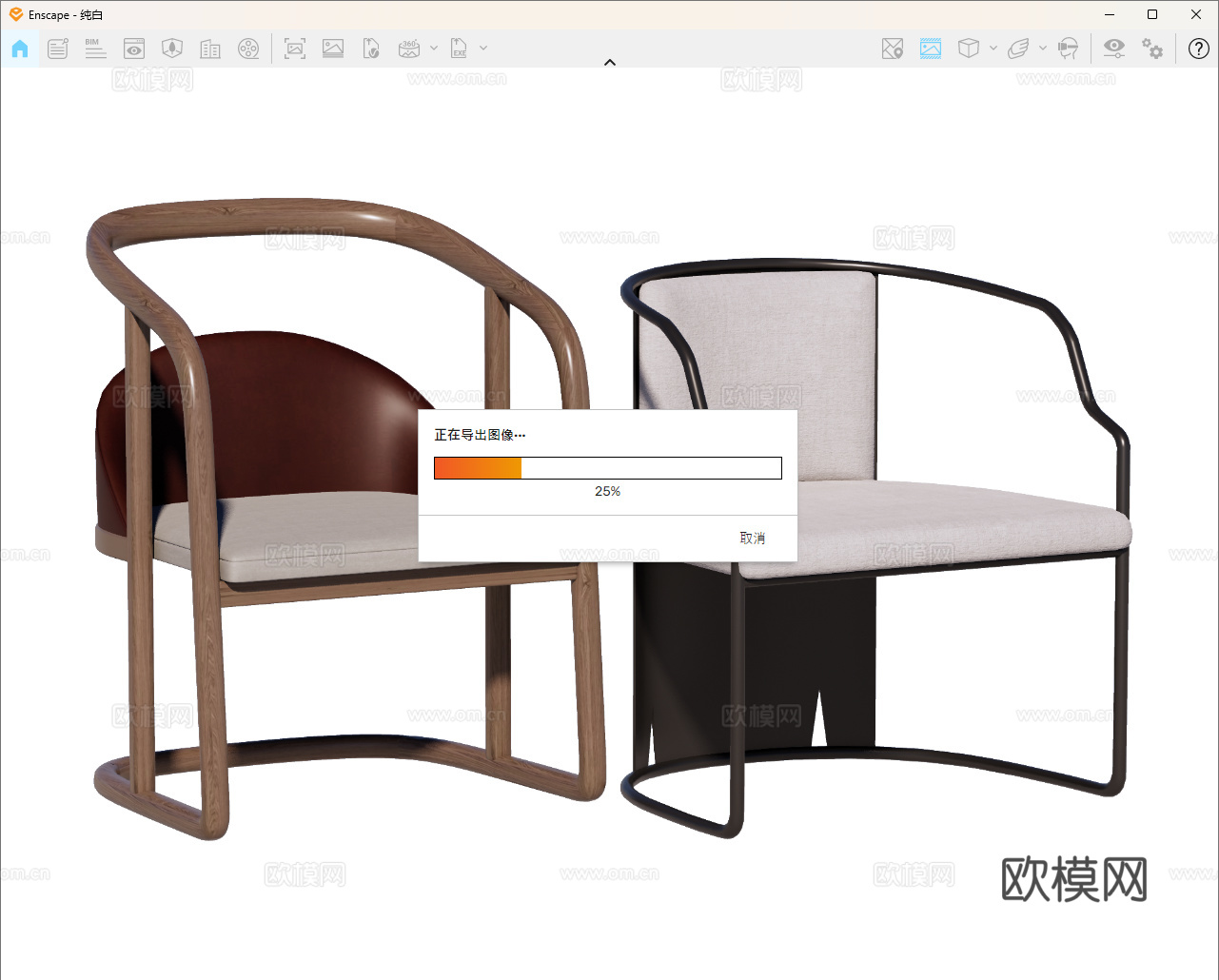Open the help question mark icon
Screen dimensions: 1219x980
pos(1199,49)
